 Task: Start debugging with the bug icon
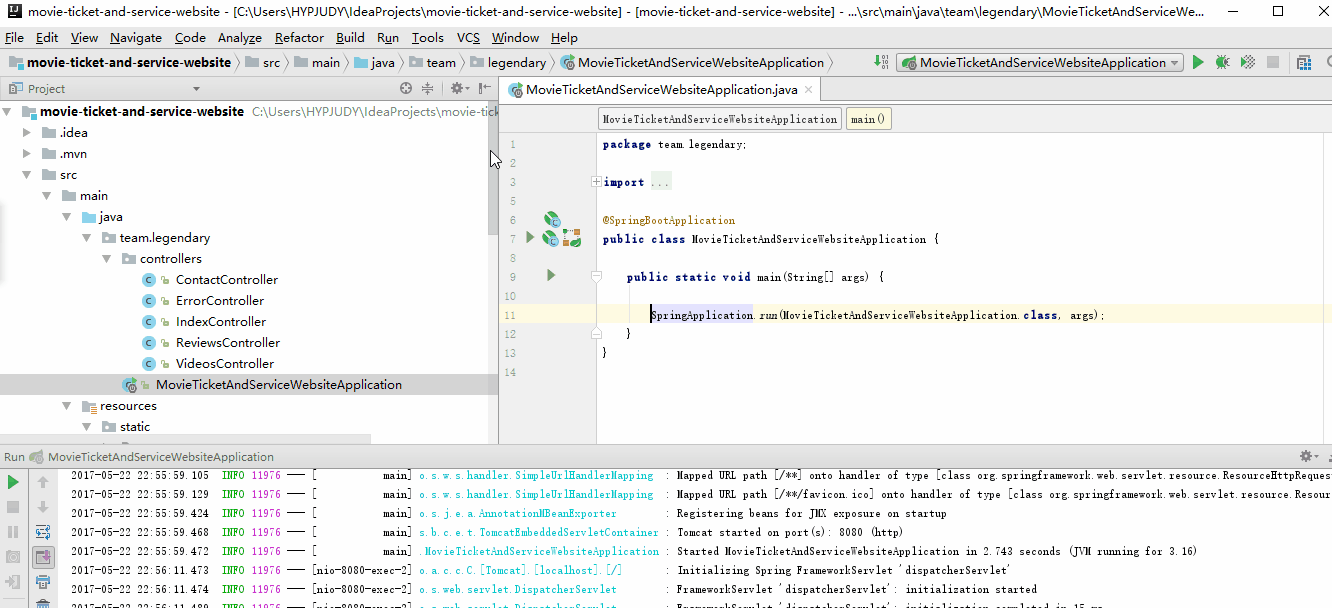1222,62
